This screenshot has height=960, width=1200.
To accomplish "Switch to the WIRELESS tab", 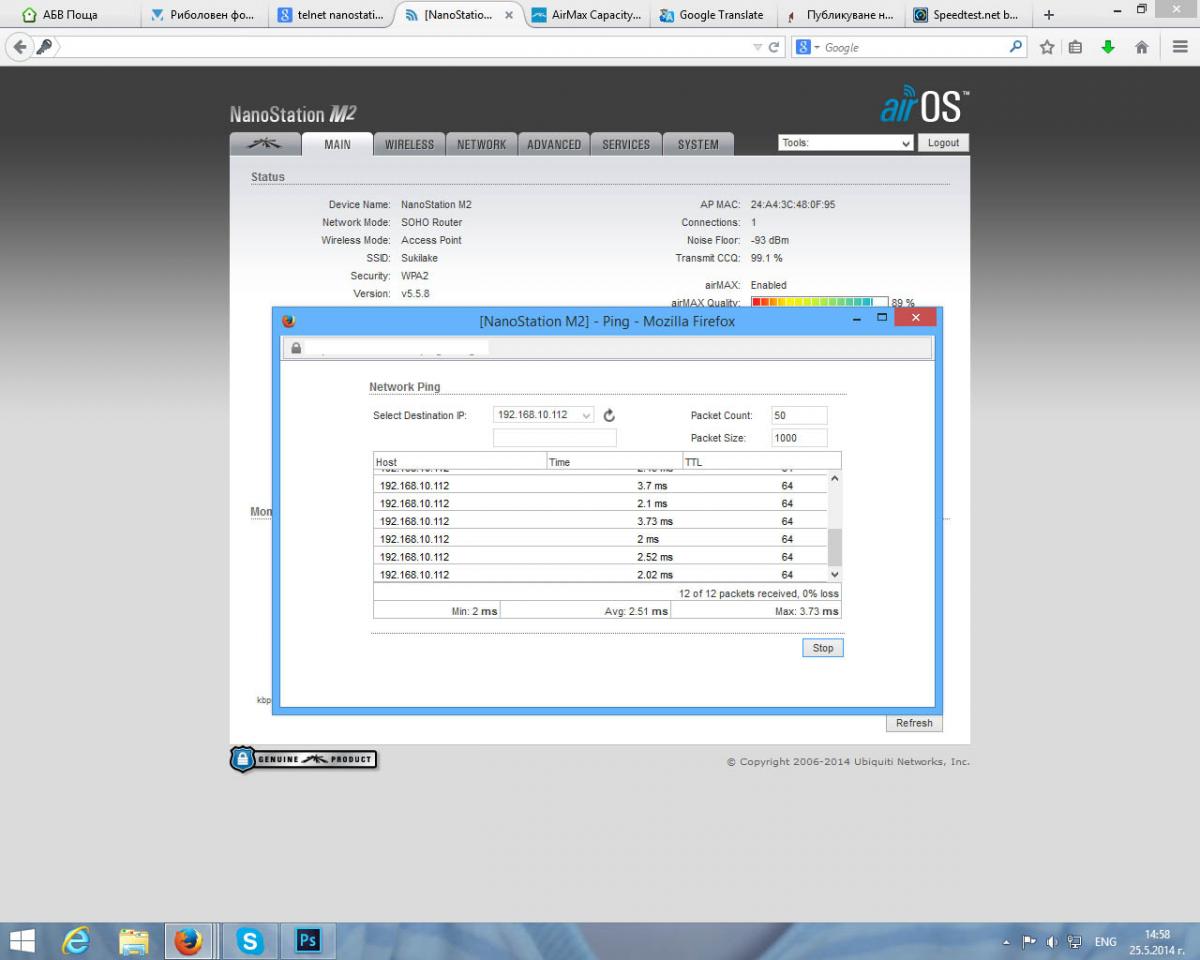I will (x=409, y=144).
